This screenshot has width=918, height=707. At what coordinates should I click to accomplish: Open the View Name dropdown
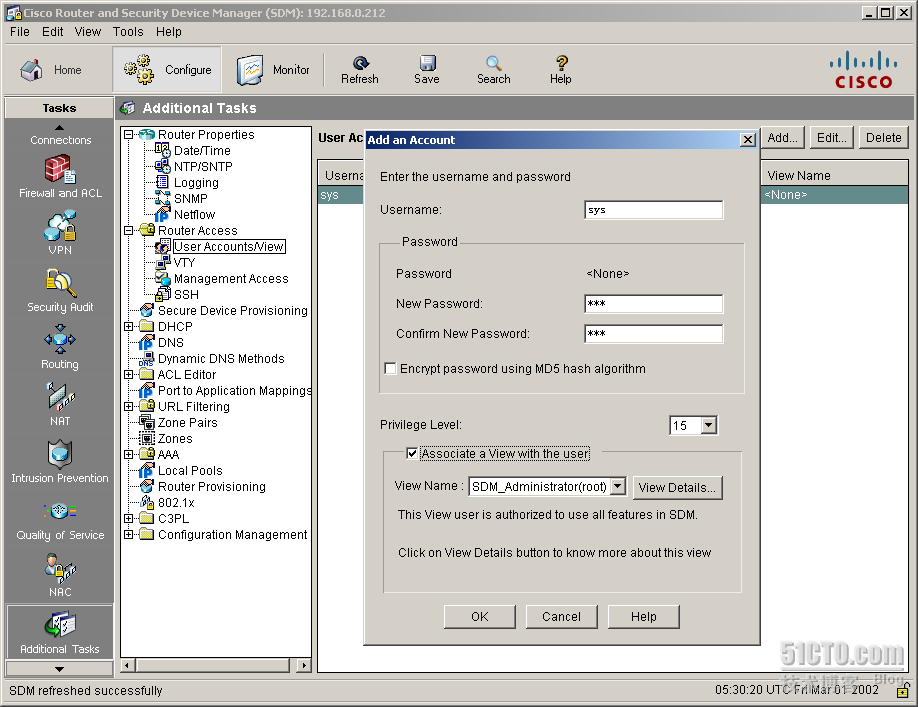[x=618, y=486]
